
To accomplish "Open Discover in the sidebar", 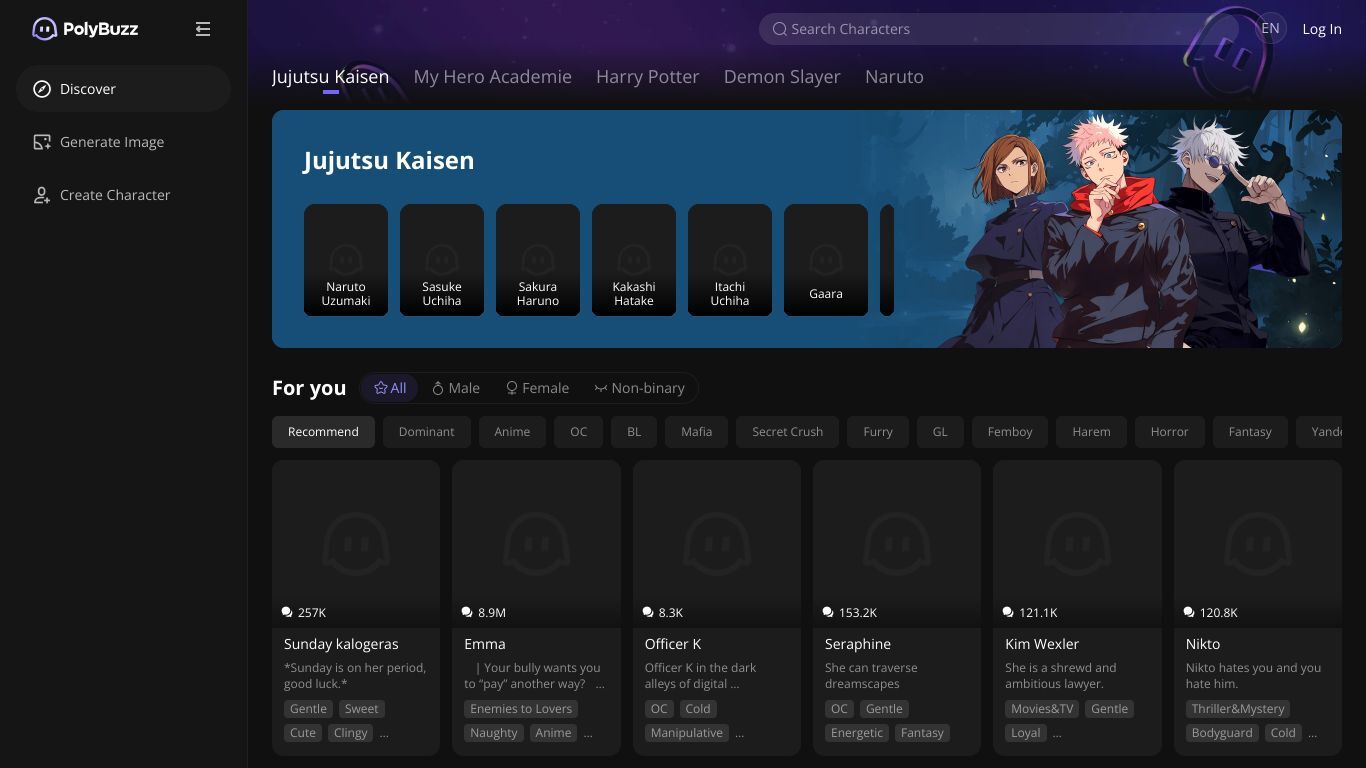I will pos(123,89).
